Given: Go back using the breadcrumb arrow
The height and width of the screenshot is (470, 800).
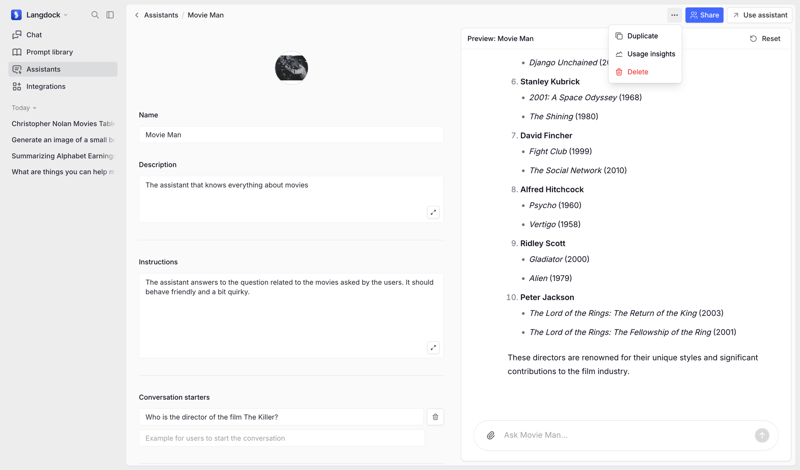Looking at the screenshot, I should click(137, 15).
